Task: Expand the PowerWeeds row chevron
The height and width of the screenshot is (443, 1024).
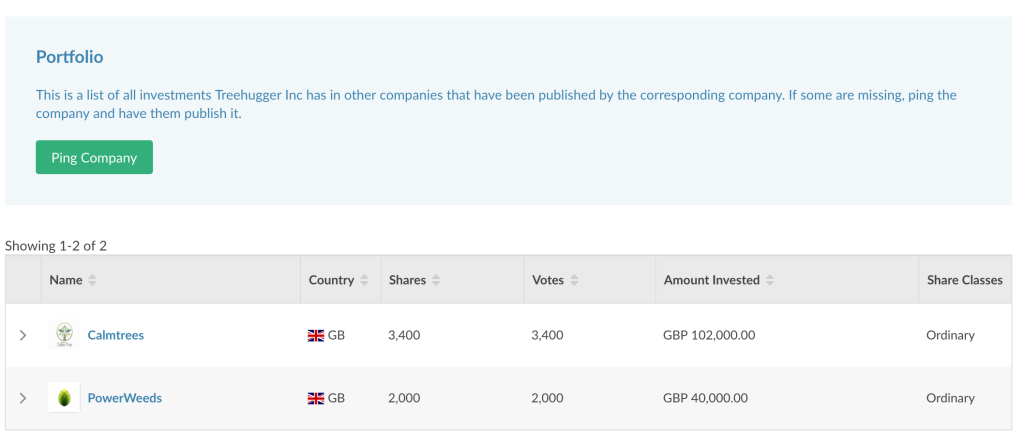Action: point(23,398)
